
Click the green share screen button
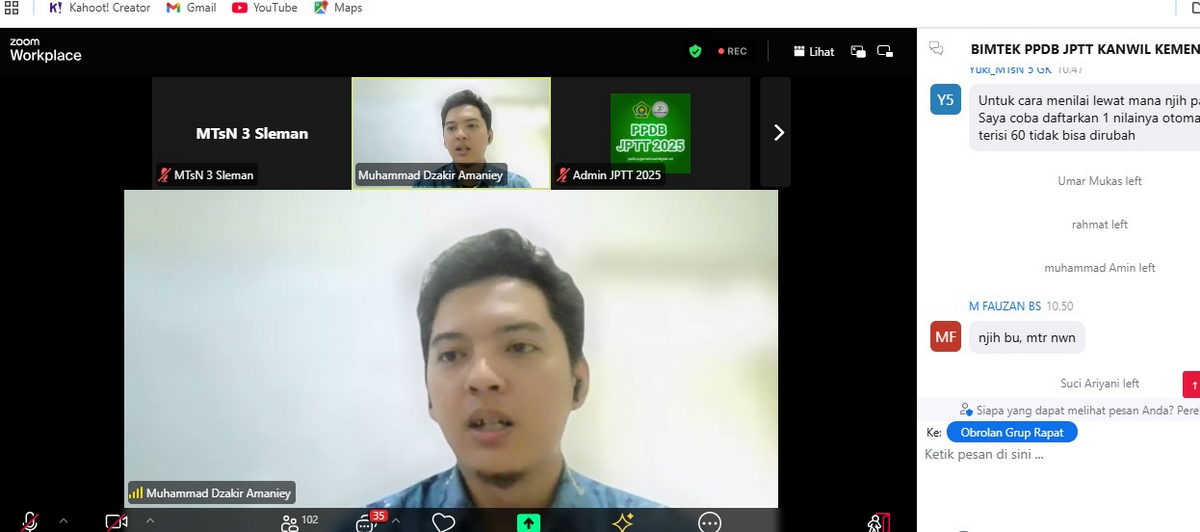[528, 522]
